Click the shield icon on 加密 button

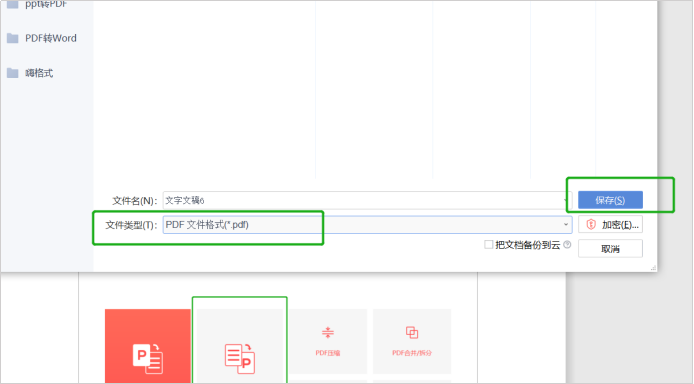click(x=591, y=225)
